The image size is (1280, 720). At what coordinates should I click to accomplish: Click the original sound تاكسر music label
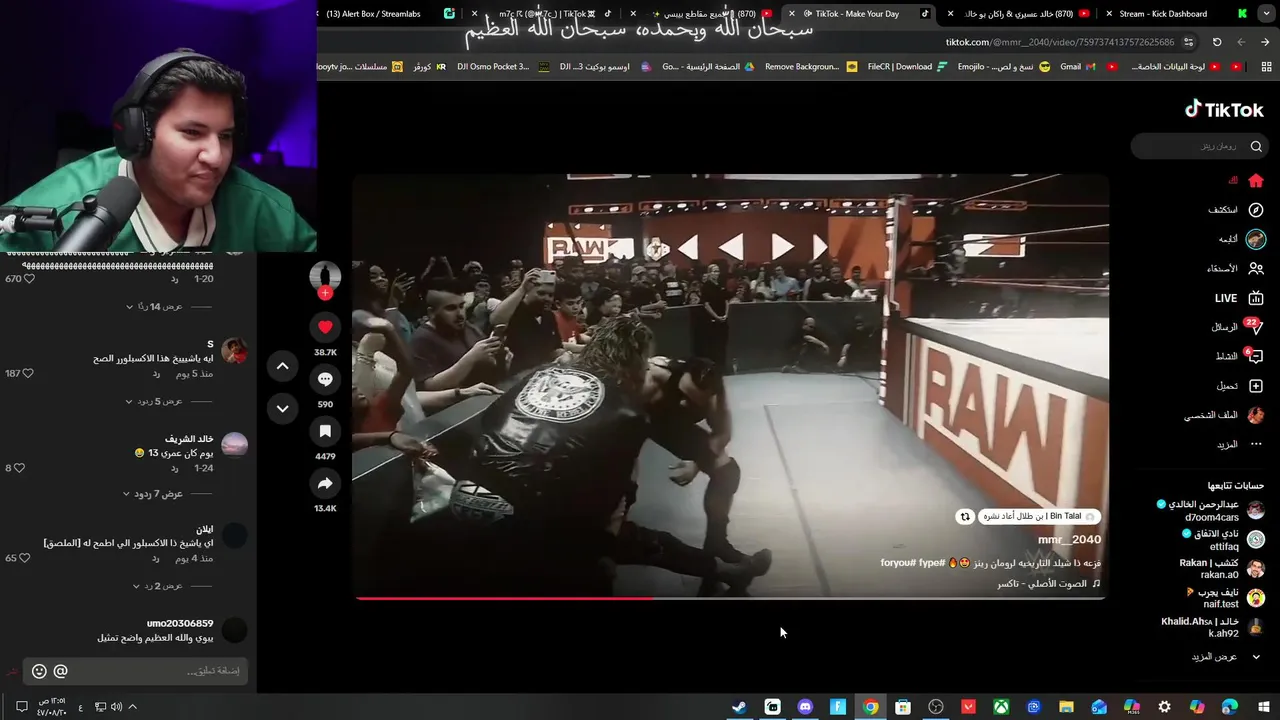1049,583
